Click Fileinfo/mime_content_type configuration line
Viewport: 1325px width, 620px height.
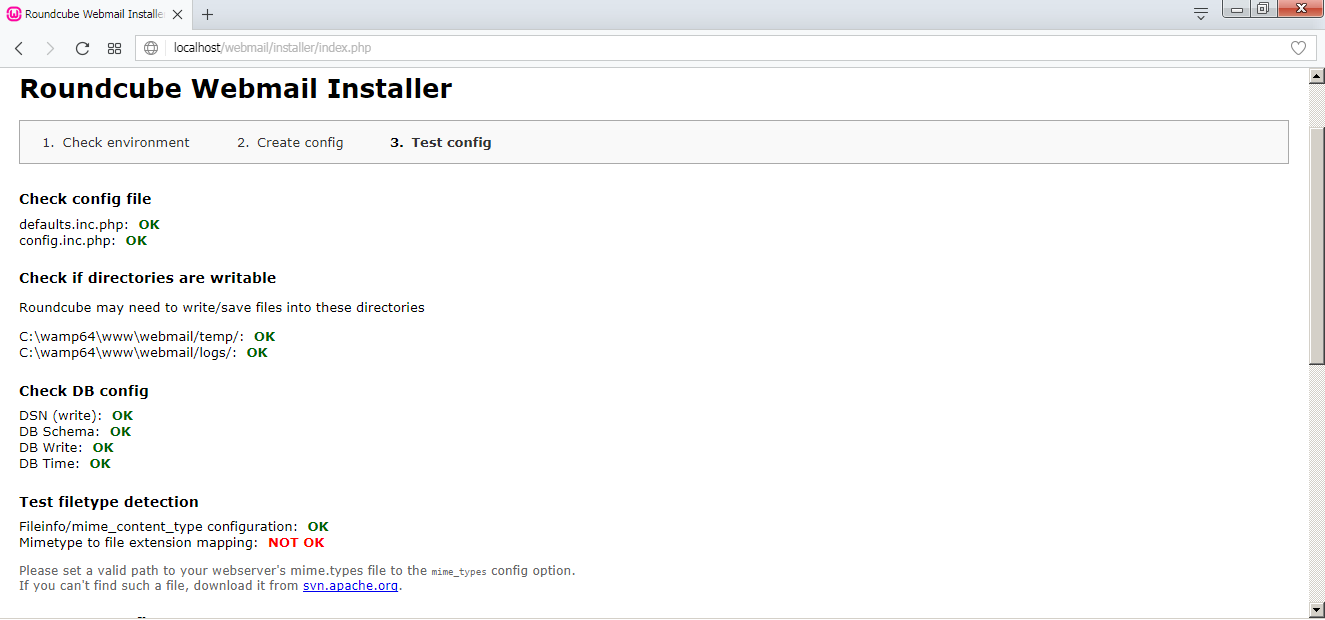[174, 527]
